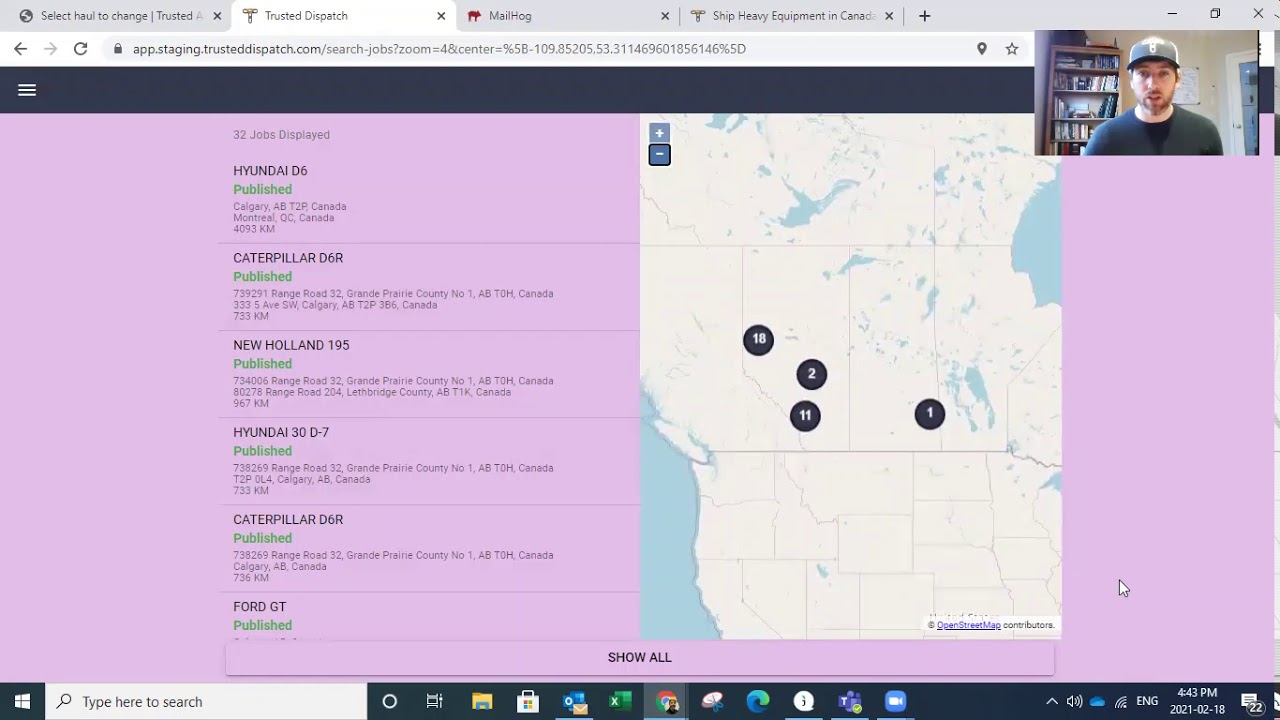Image resolution: width=1280 pixels, height=720 pixels.
Task: Close the MailHog tab
Action: (x=666, y=16)
